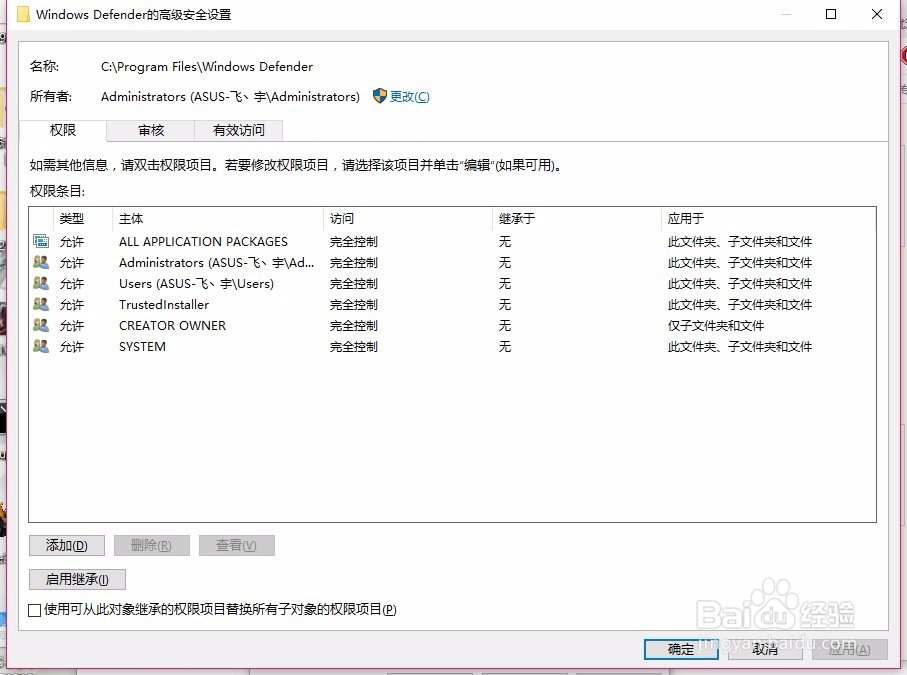The width and height of the screenshot is (907, 675).
Task: Switch to the 审核 tab
Action: point(151,131)
